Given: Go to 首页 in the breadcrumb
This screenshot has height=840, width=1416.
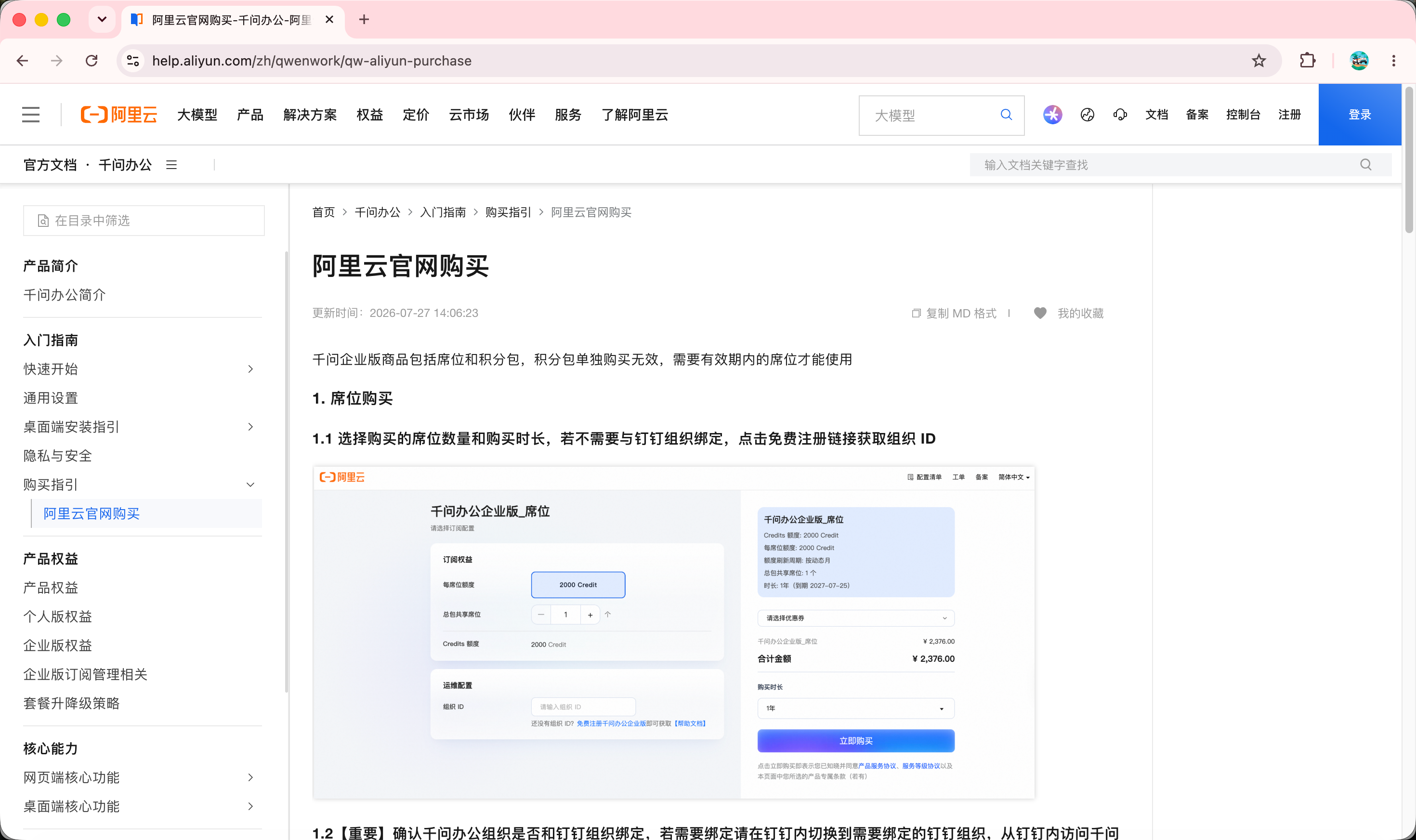Looking at the screenshot, I should pos(324,212).
